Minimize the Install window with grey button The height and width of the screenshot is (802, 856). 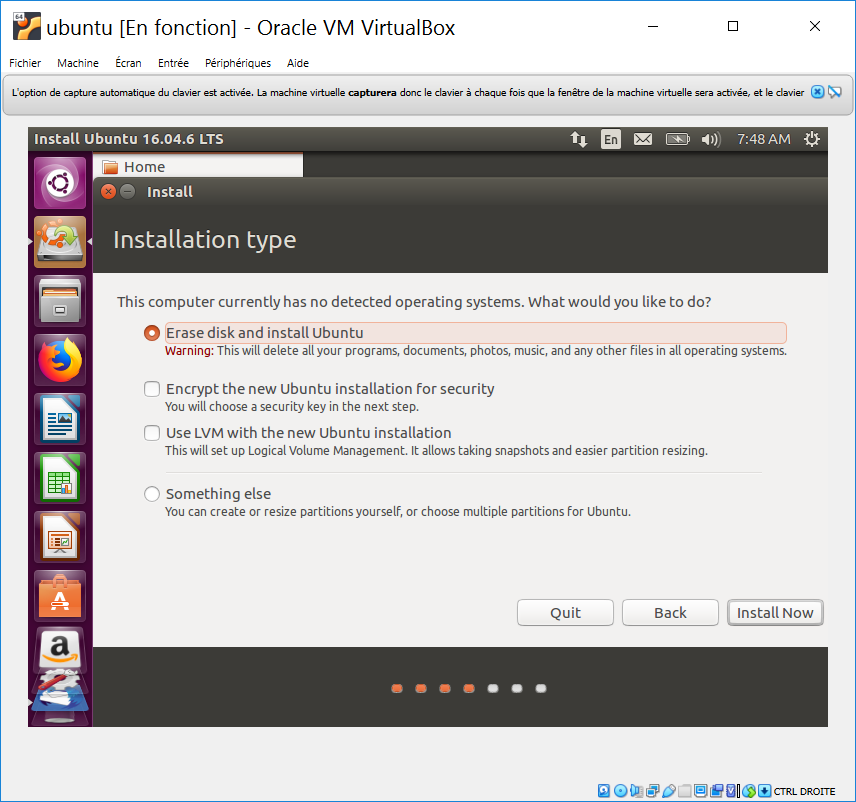click(x=128, y=192)
